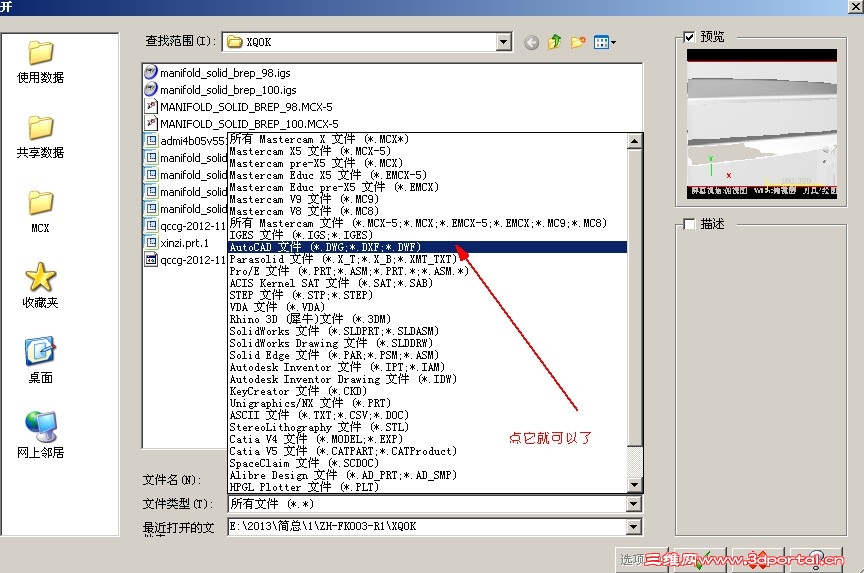Choose SpaceClaim 文件 (*.SCDOC) type
864x573 pixels.
tap(428, 463)
